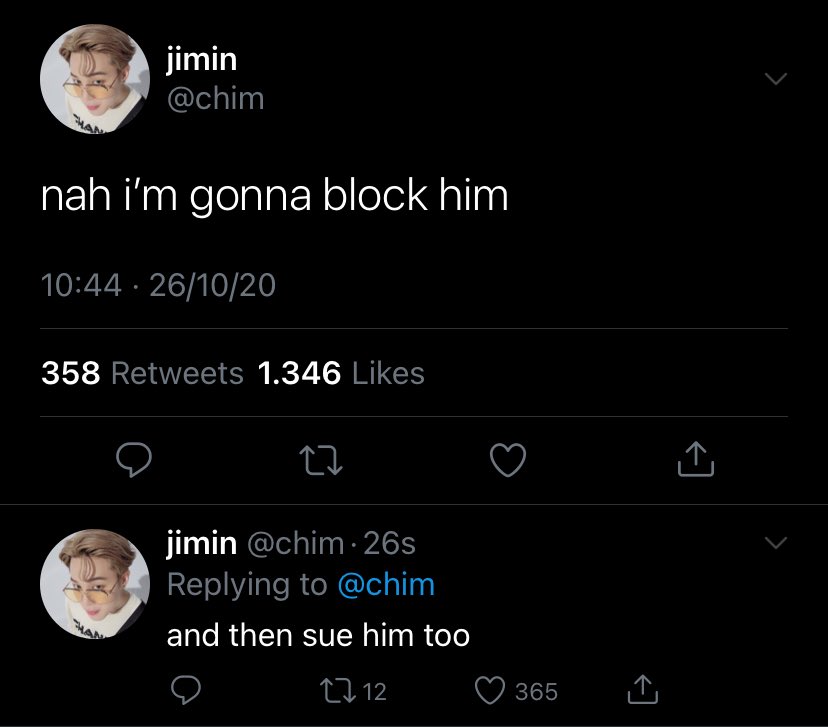Like the 'nah i'm gonna block him' tweet
Viewport: 828px width, 727px height.
507,460
